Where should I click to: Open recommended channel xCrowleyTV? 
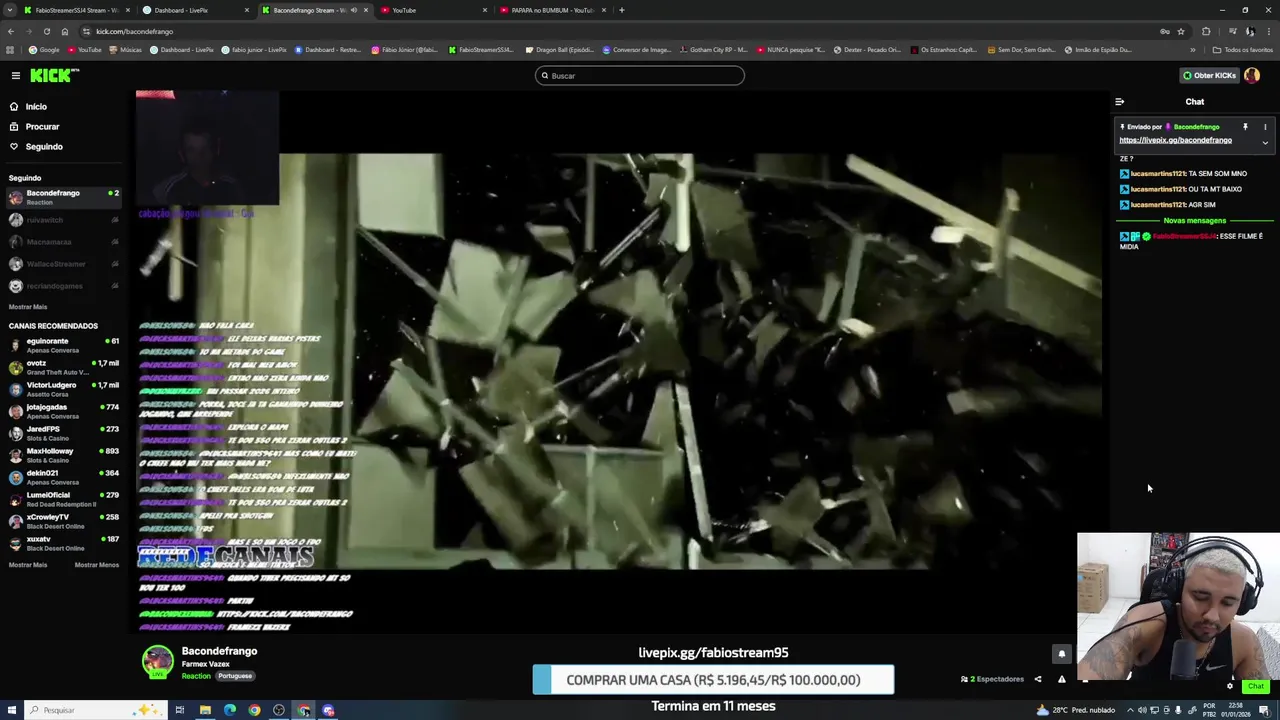tap(62, 521)
